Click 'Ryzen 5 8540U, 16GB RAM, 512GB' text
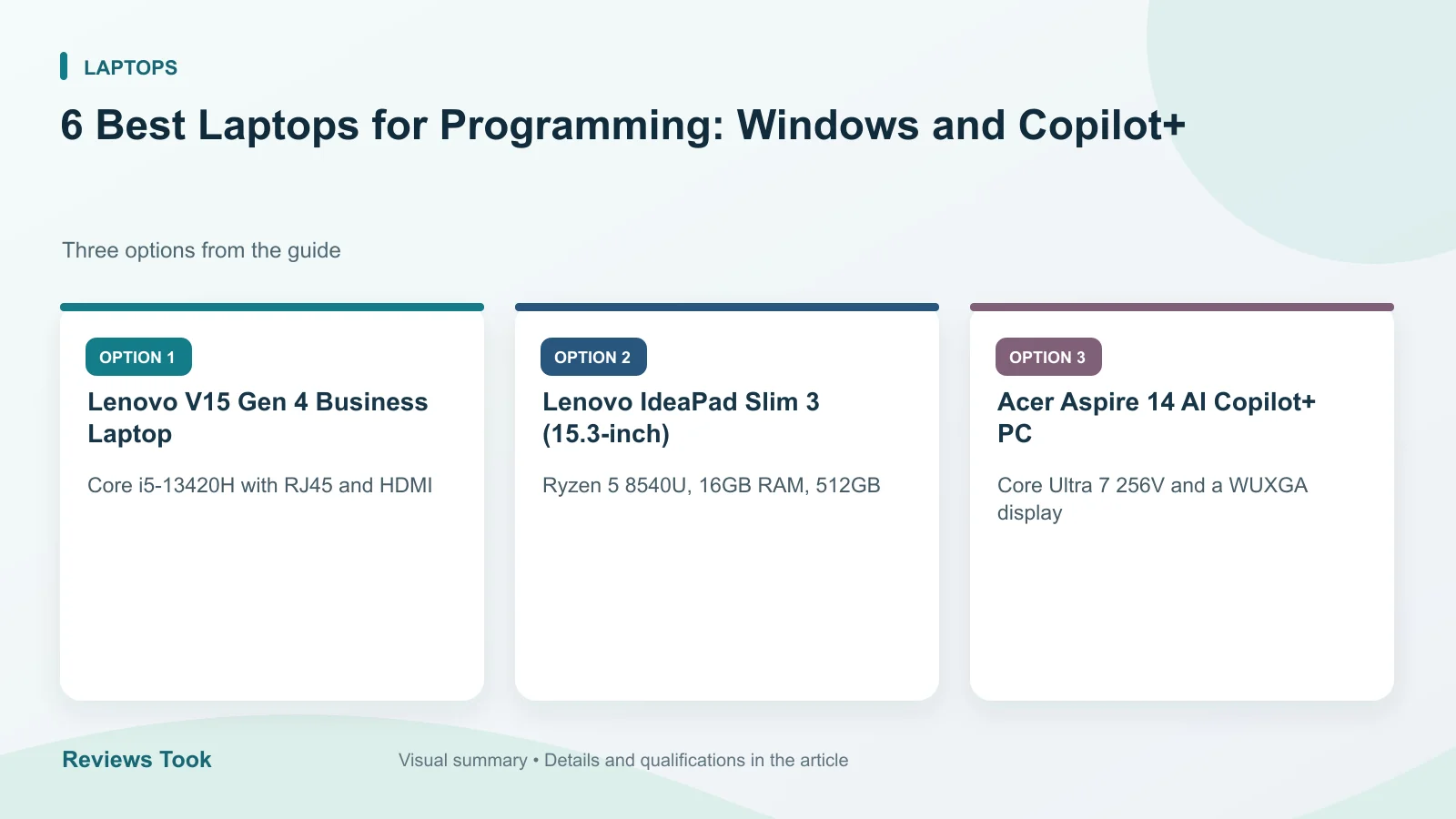 (712, 485)
